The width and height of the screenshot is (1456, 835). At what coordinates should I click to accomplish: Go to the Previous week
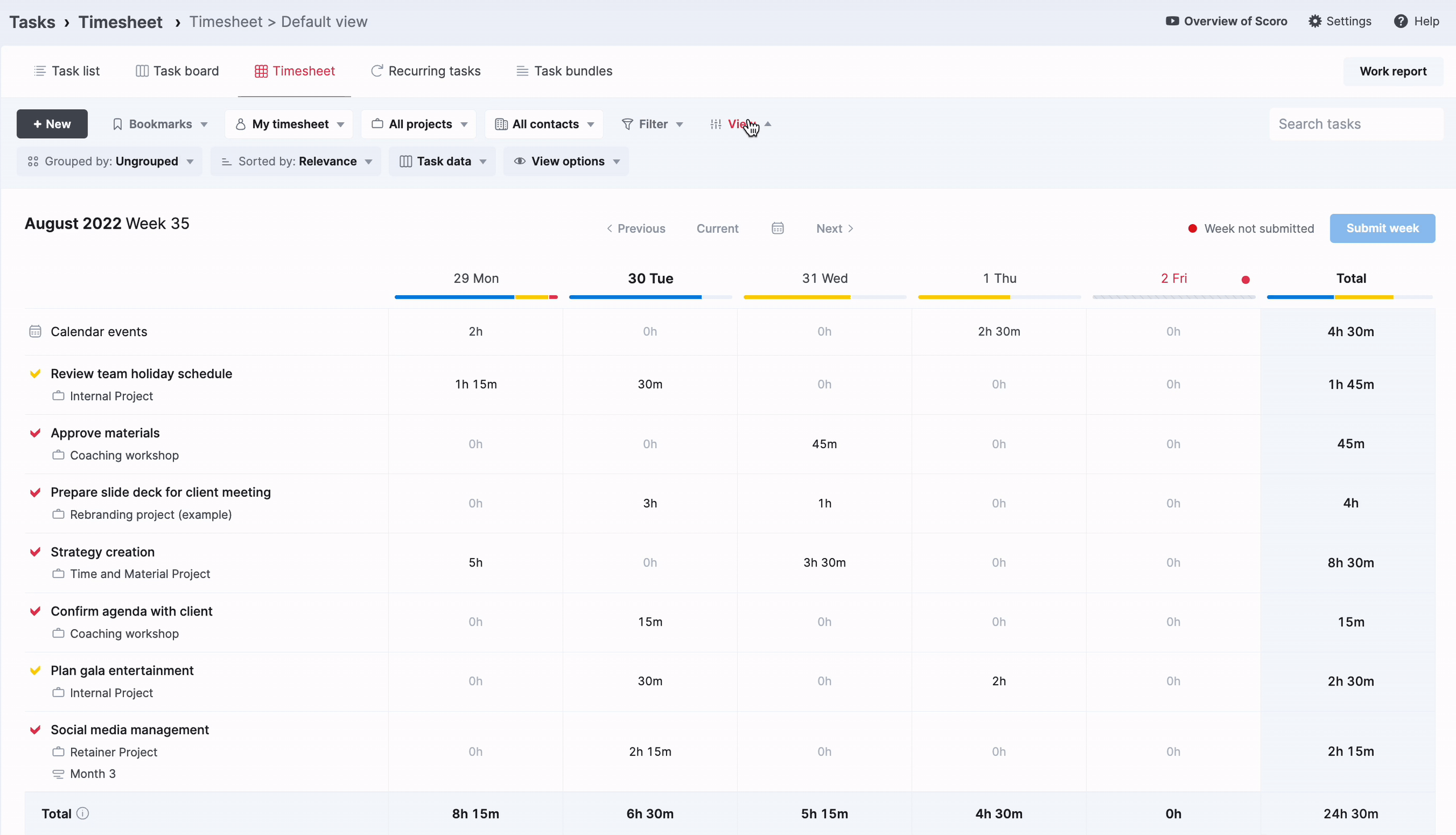tap(636, 228)
